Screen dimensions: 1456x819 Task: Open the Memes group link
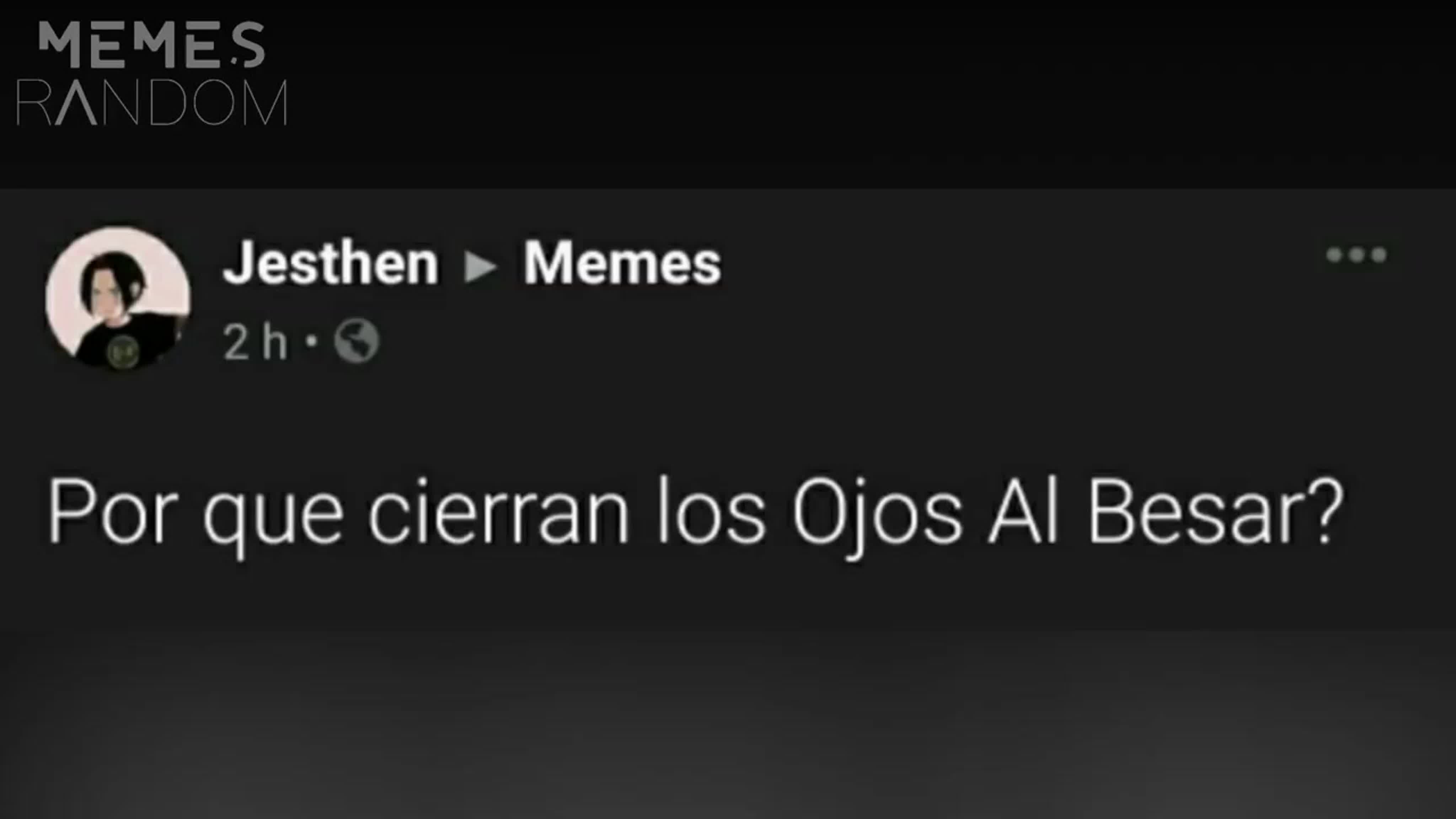pyautogui.click(x=622, y=263)
